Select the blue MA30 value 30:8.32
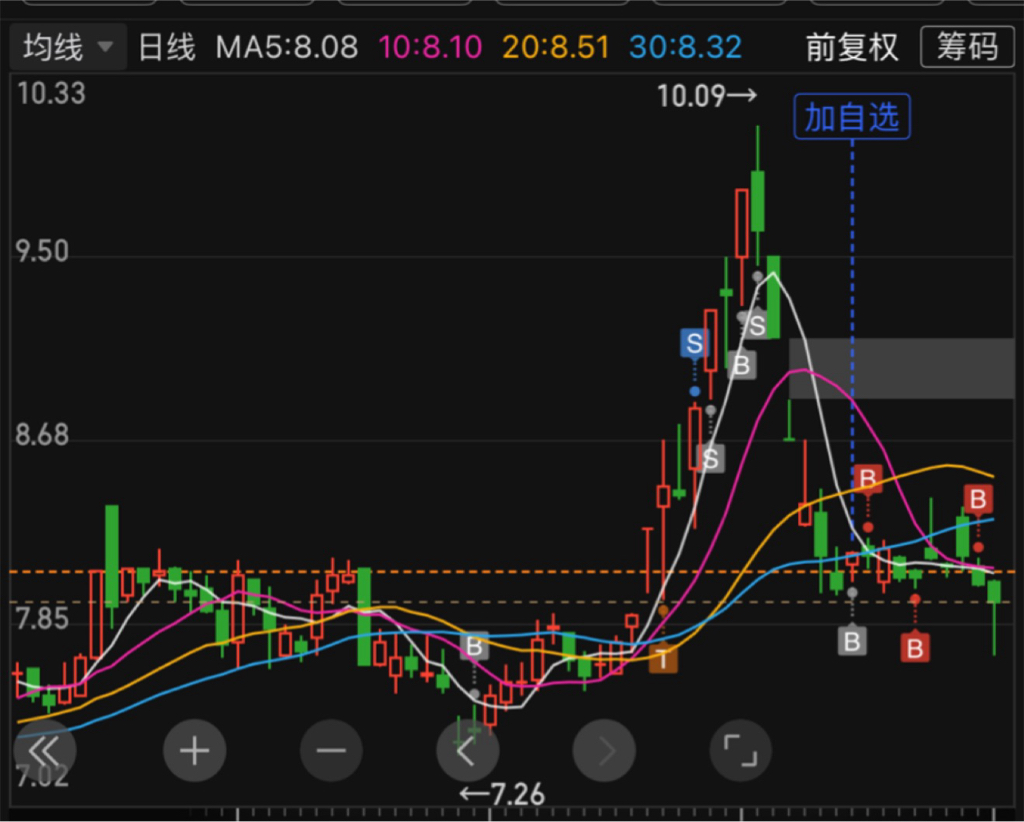 [x=685, y=48]
